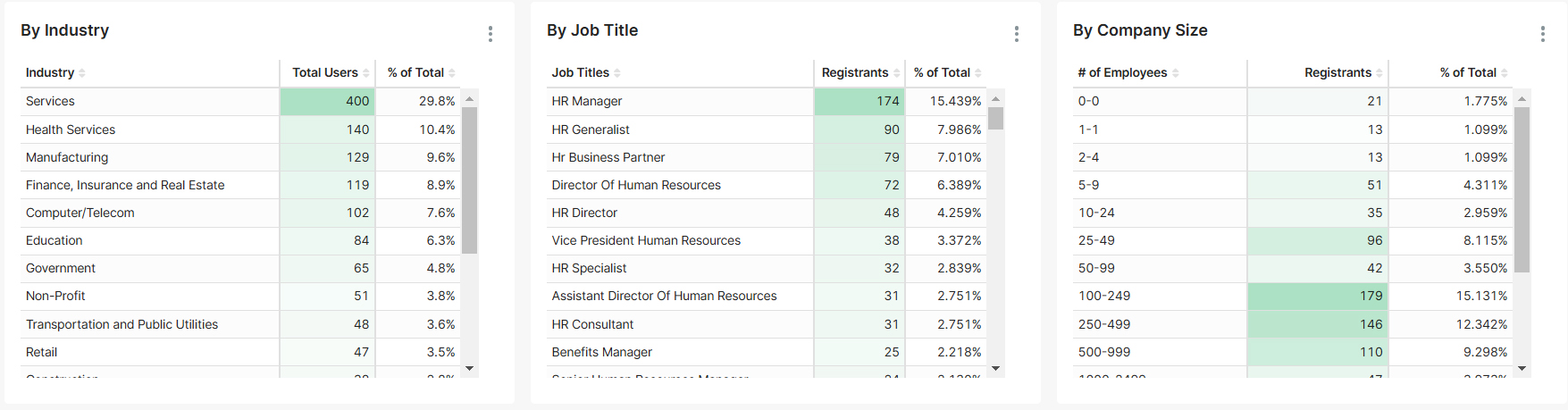The image size is (1568, 410).
Task: Select the HR Specialist row
Action: pyautogui.click(x=767, y=268)
